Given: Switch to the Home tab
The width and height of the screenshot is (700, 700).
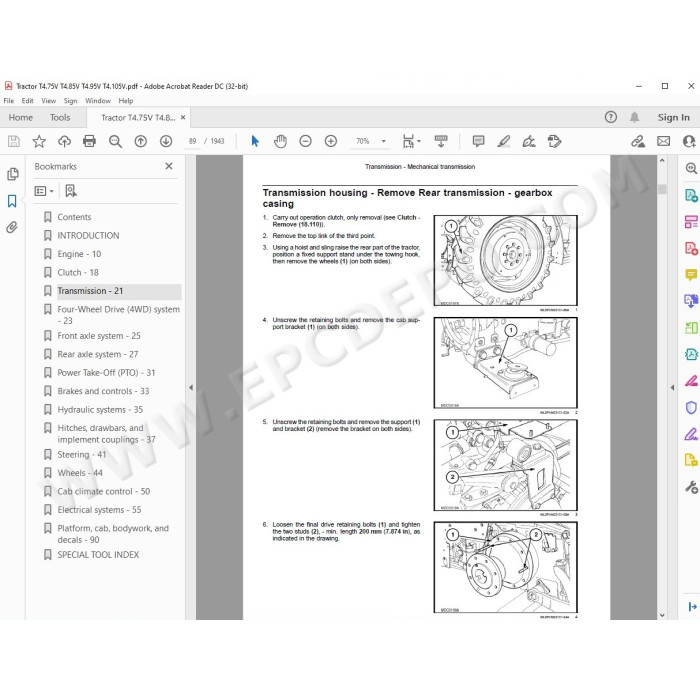Looking at the screenshot, I should tap(21, 117).
